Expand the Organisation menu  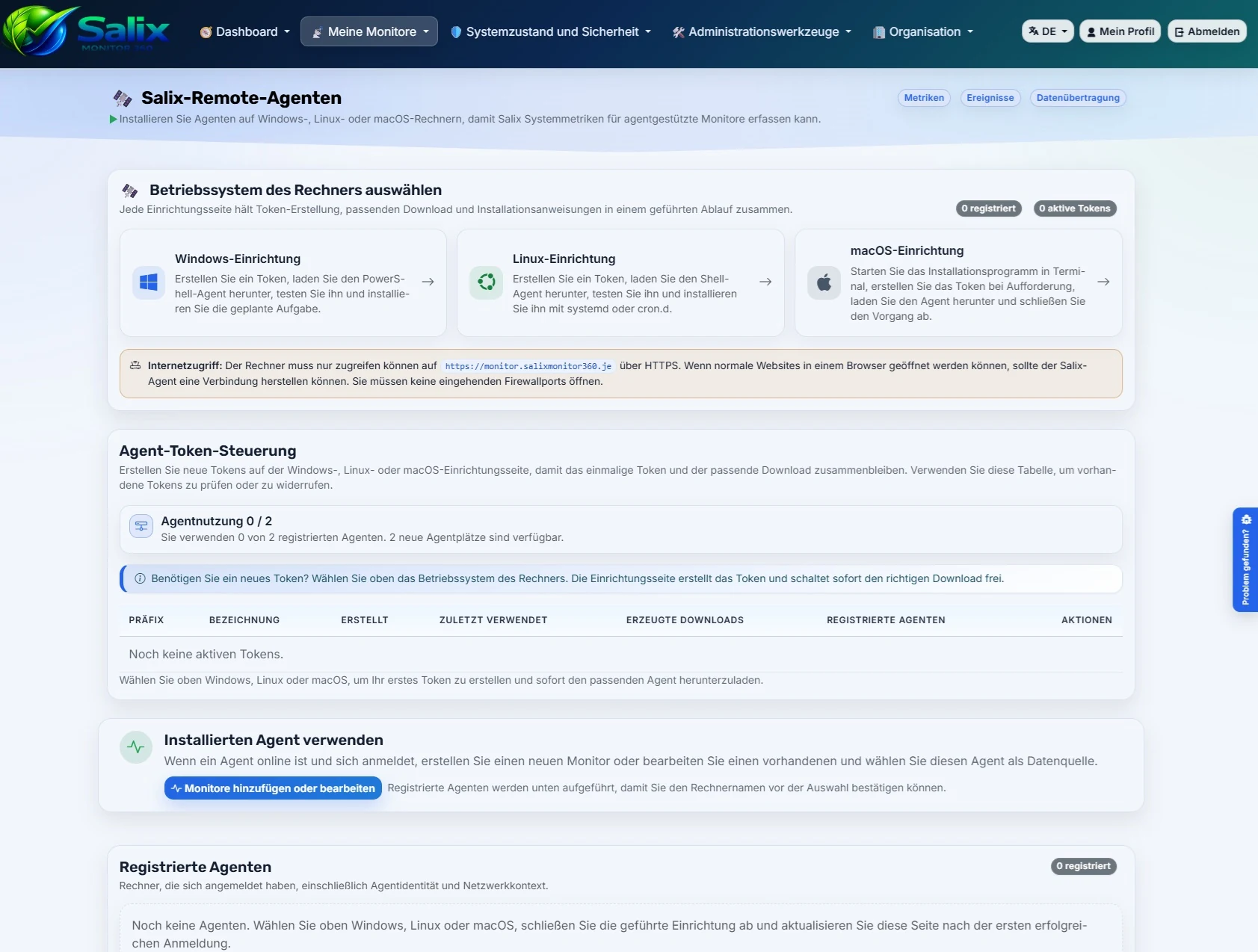(923, 31)
